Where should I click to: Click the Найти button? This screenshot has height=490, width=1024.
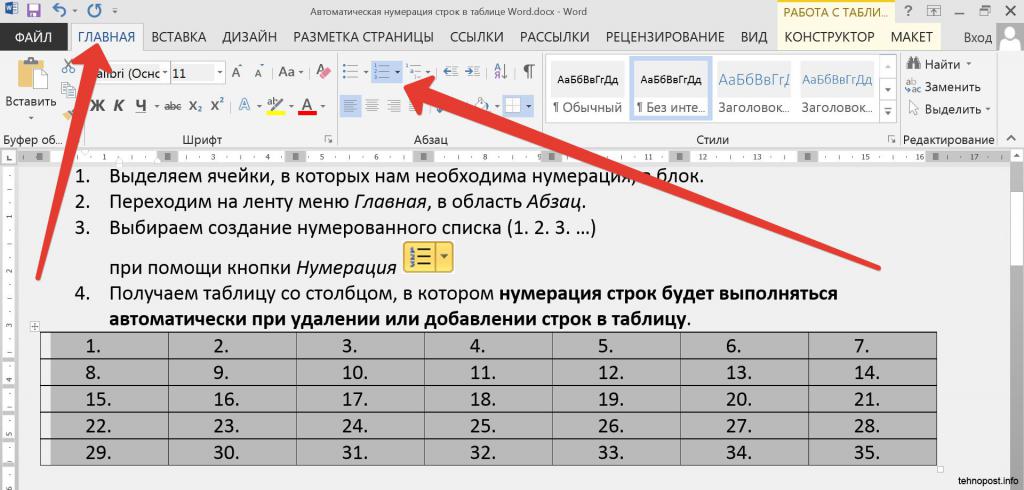[x=937, y=64]
